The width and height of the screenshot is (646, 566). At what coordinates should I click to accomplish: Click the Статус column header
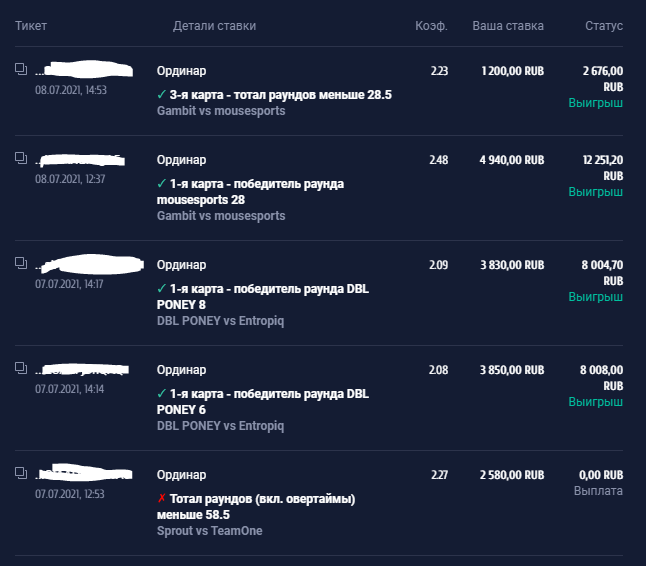pos(604,26)
